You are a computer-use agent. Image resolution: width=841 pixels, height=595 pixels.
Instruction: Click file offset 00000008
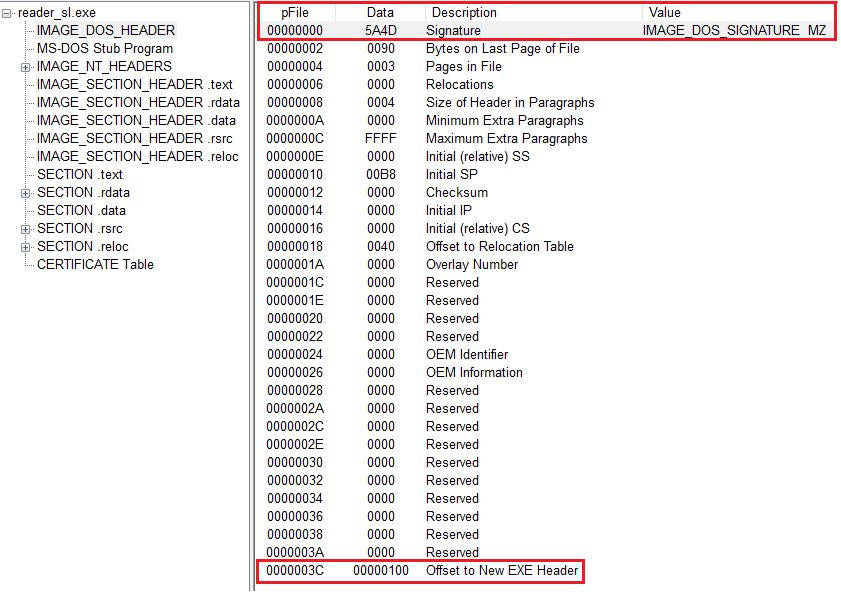pos(295,102)
